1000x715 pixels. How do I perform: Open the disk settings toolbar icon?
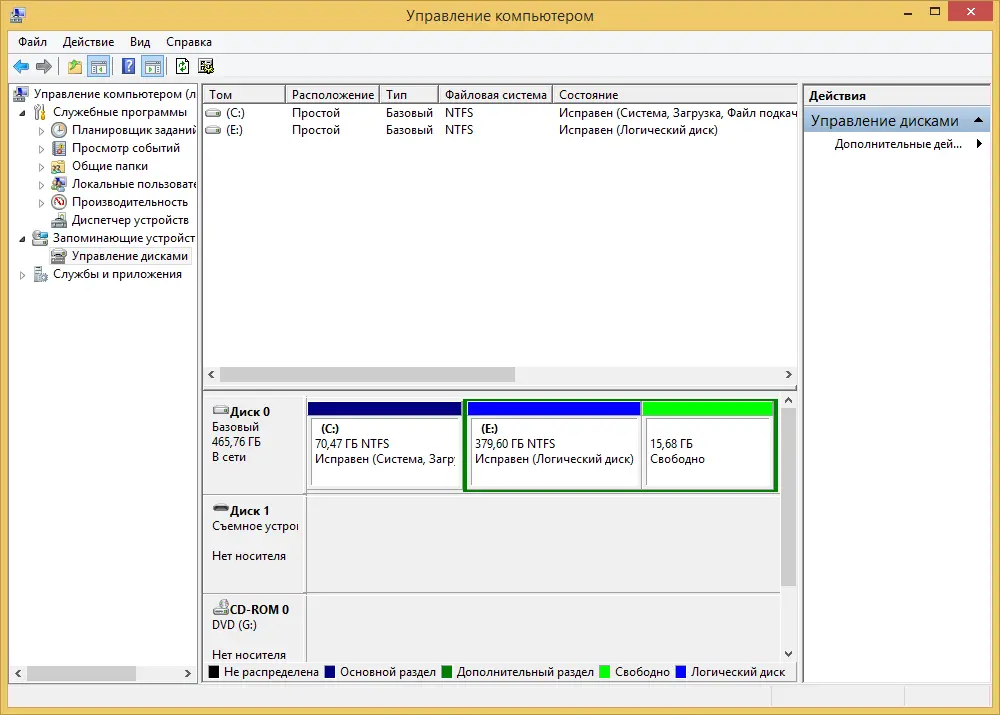(206, 67)
